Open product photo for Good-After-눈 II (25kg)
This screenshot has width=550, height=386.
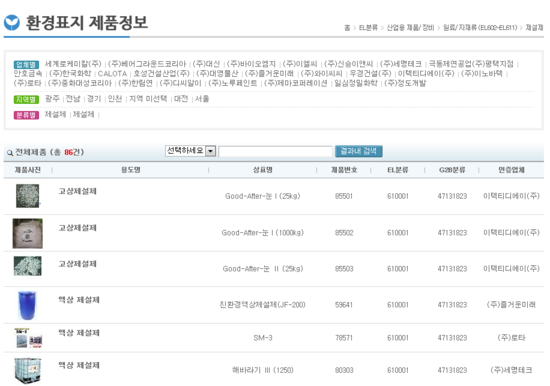coord(28,266)
